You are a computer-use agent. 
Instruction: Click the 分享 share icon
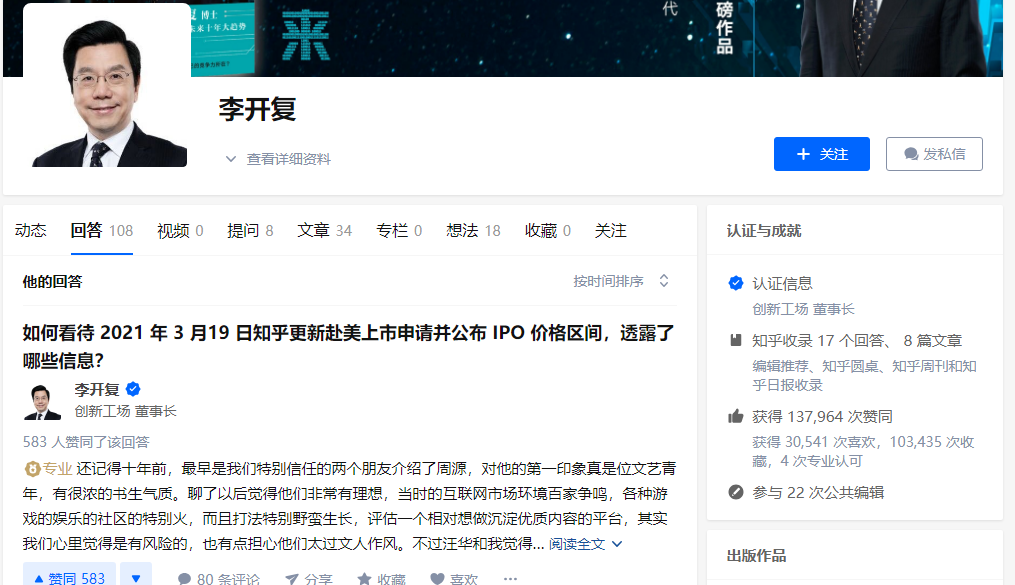click(290, 576)
